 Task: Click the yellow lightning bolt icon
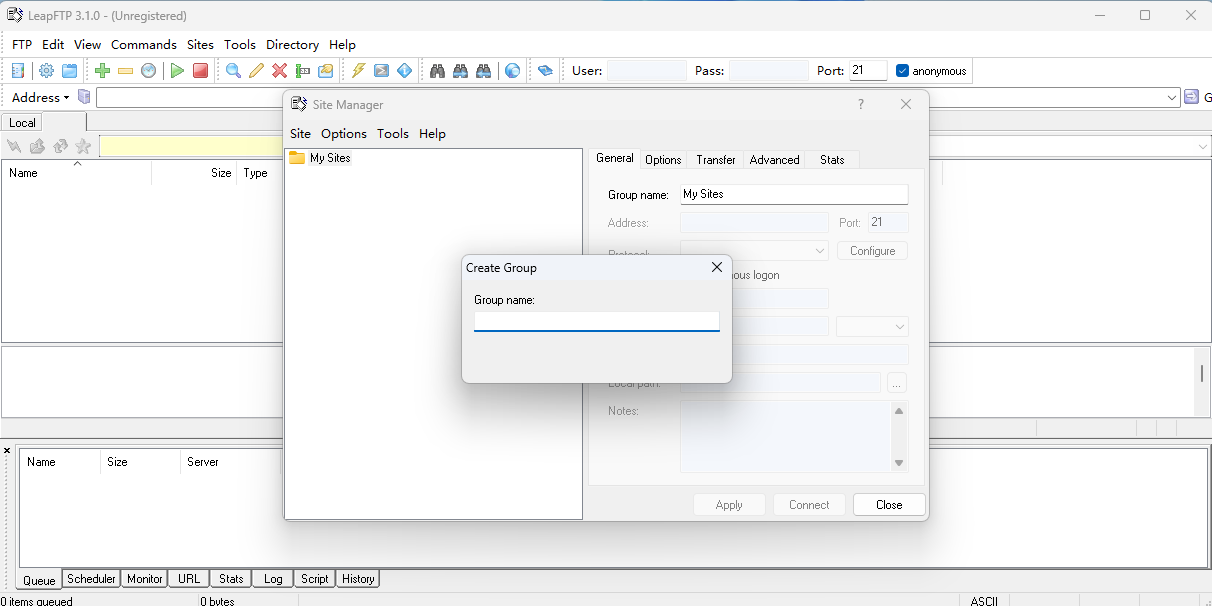tap(358, 71)
